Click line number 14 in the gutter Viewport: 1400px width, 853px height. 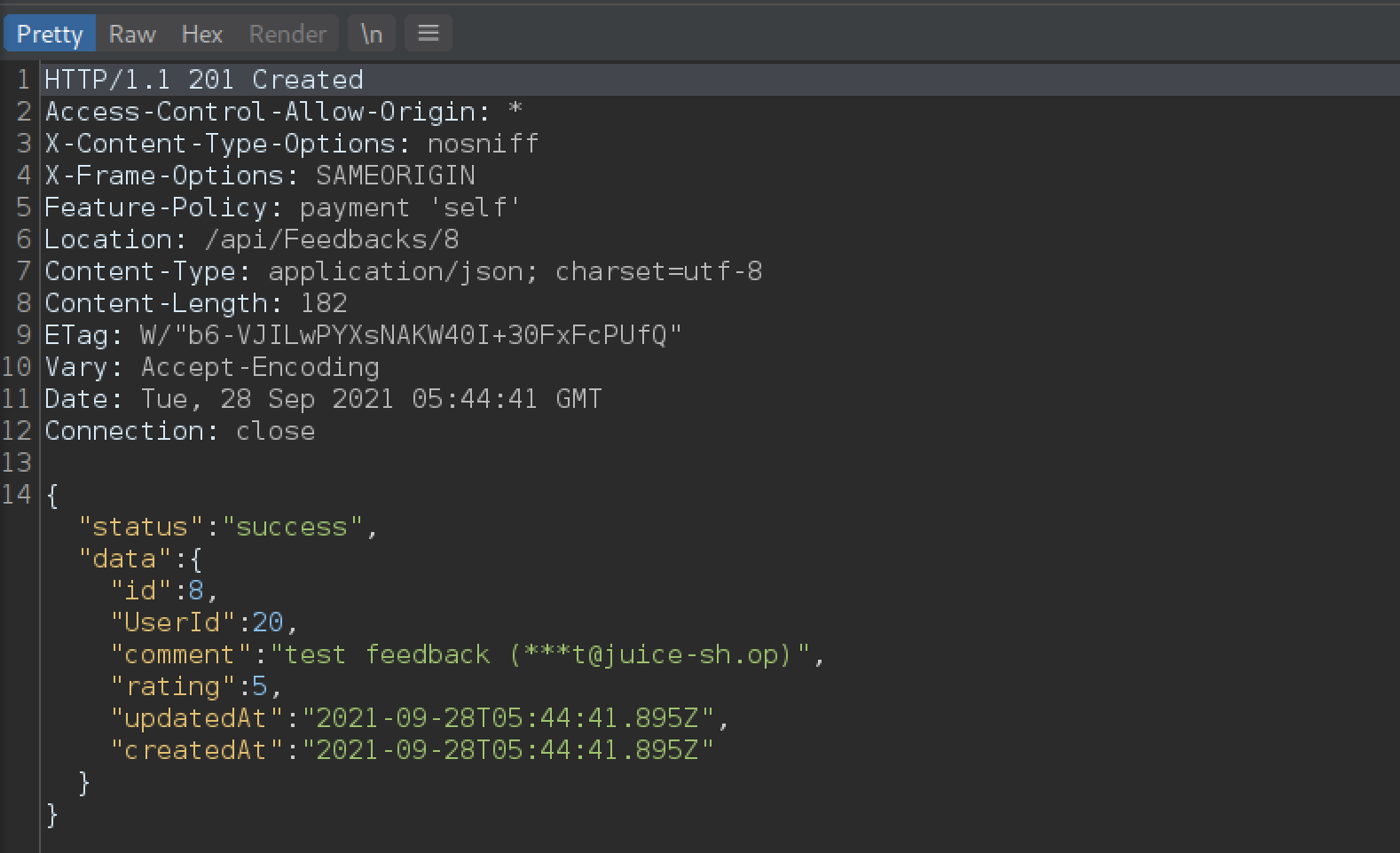click(17, 495)
